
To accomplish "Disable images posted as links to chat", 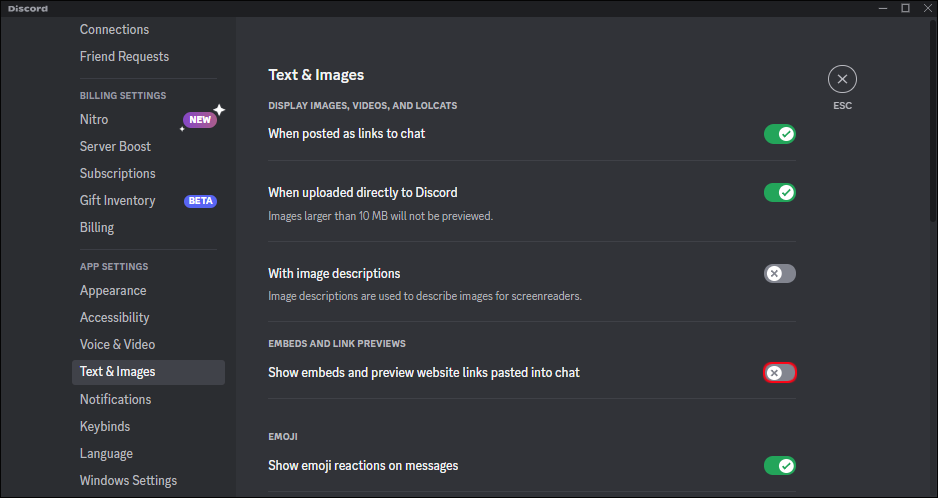I will [x=779, y=134].
